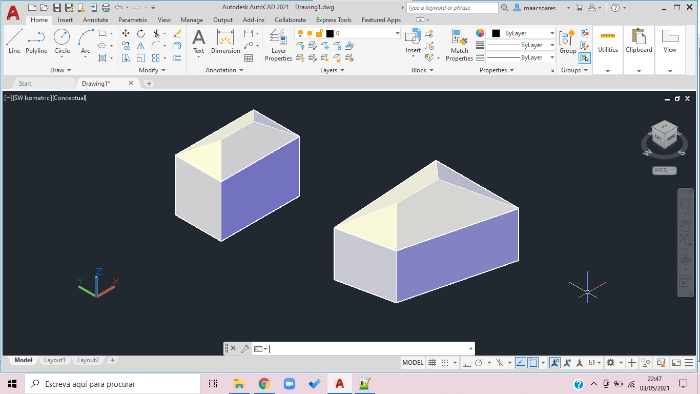
Task: Toggle isometric drafting in status bar
Action: tap(499, 363)
